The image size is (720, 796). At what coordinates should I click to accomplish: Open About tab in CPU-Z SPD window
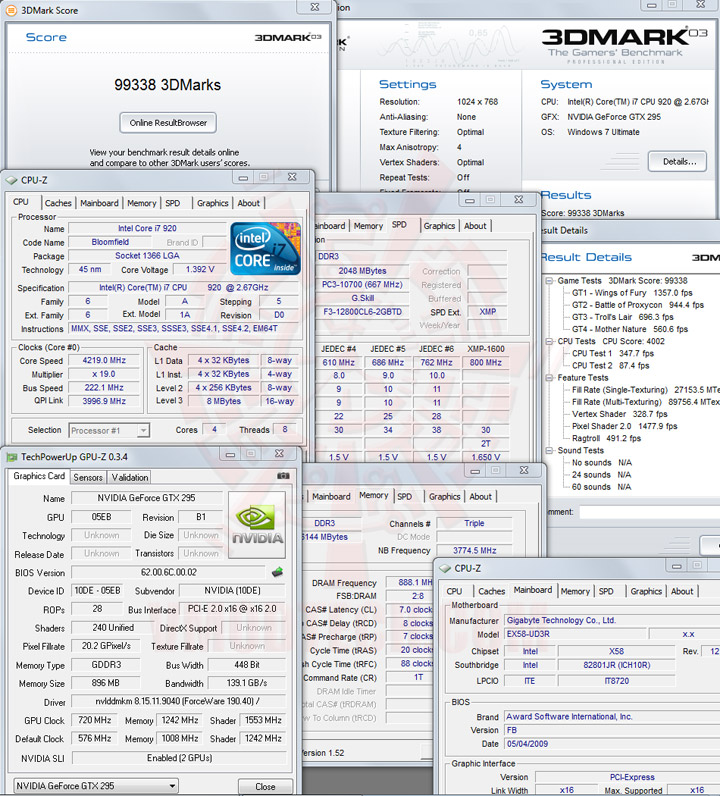click(x=475, y=226)
